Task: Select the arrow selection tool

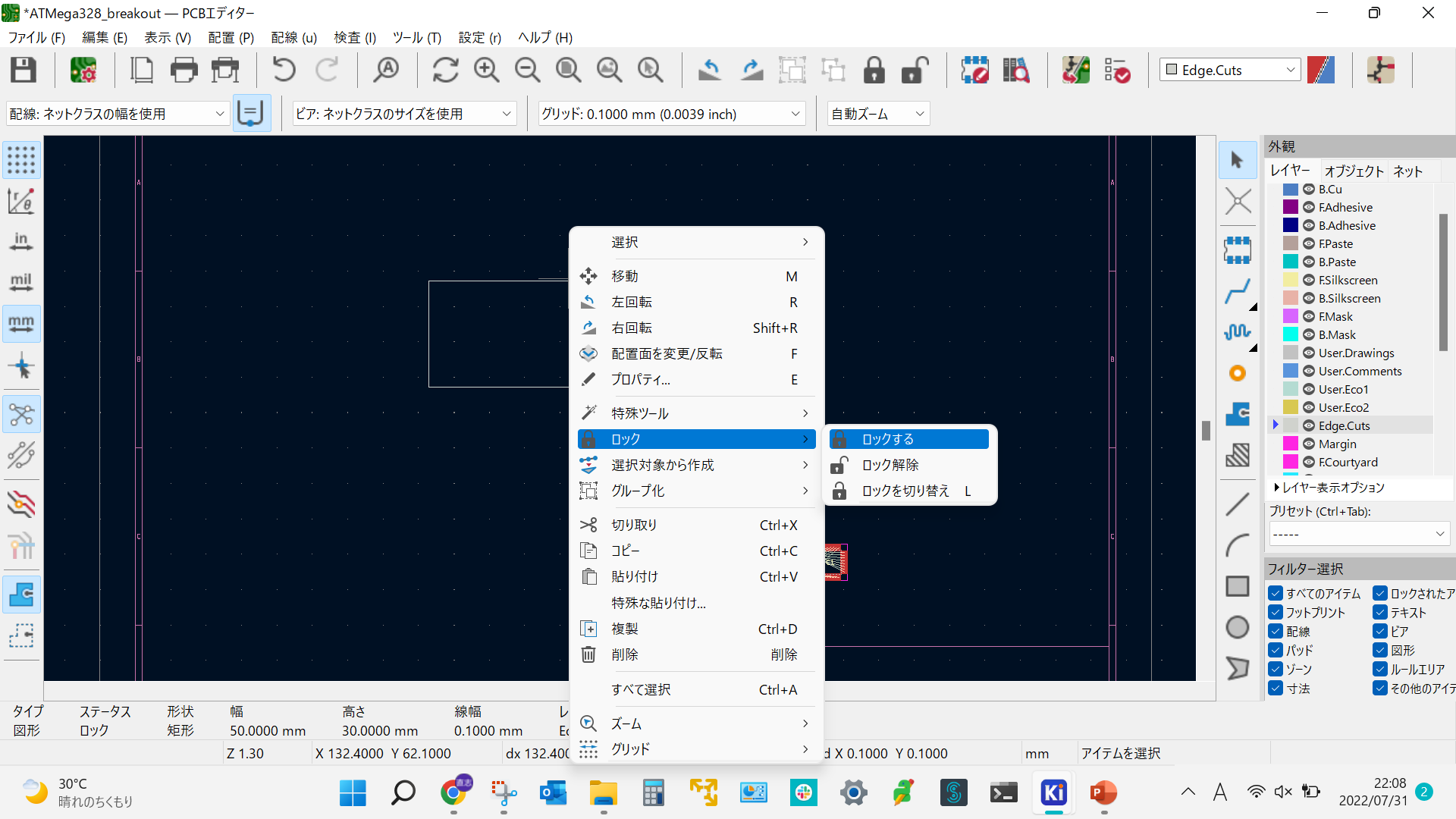Action: coord(1237,160)
